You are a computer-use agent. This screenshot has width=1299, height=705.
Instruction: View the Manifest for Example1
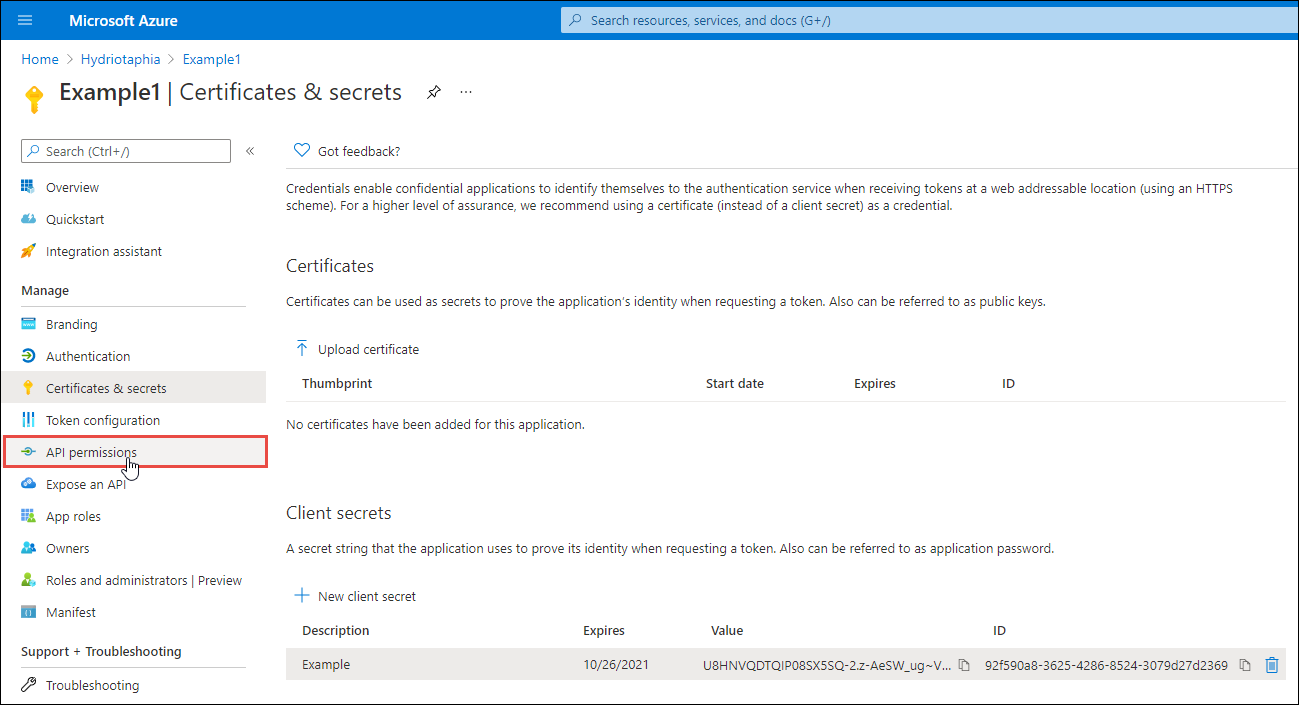(x=71, y=611)
